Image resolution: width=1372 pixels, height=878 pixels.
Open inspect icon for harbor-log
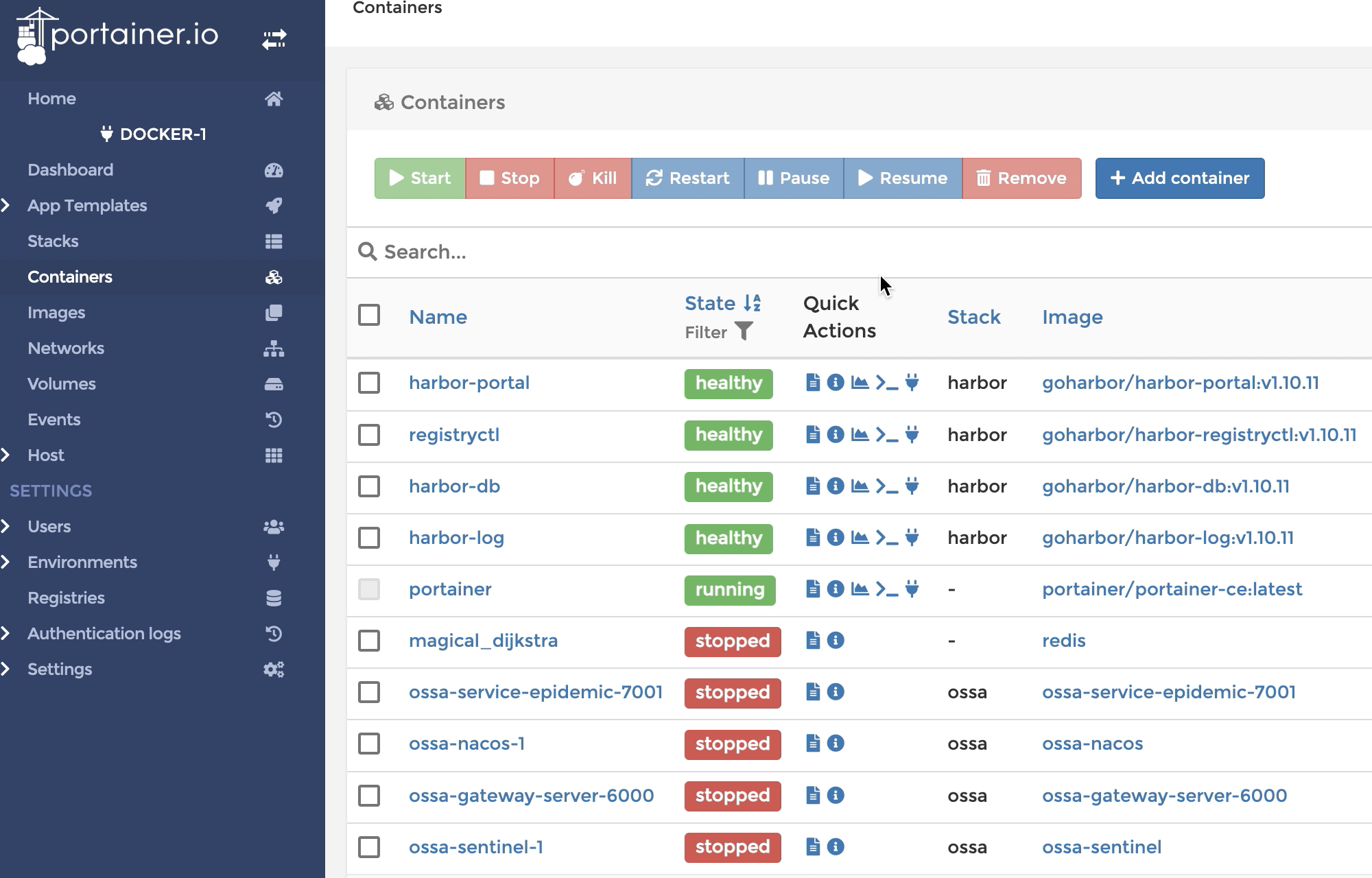[836, 537]
